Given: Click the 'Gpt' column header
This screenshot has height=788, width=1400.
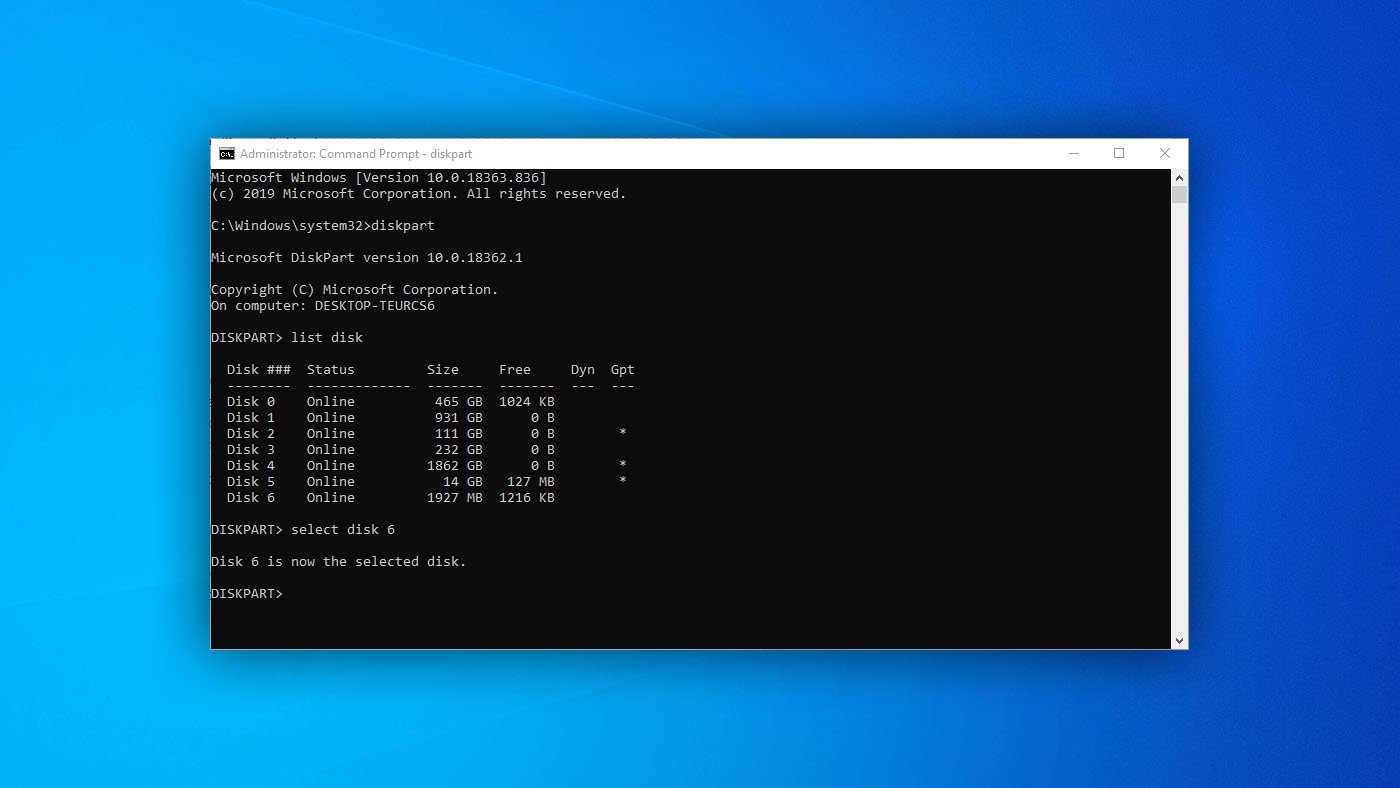Looking at the screenshot, I should (623, 369).
